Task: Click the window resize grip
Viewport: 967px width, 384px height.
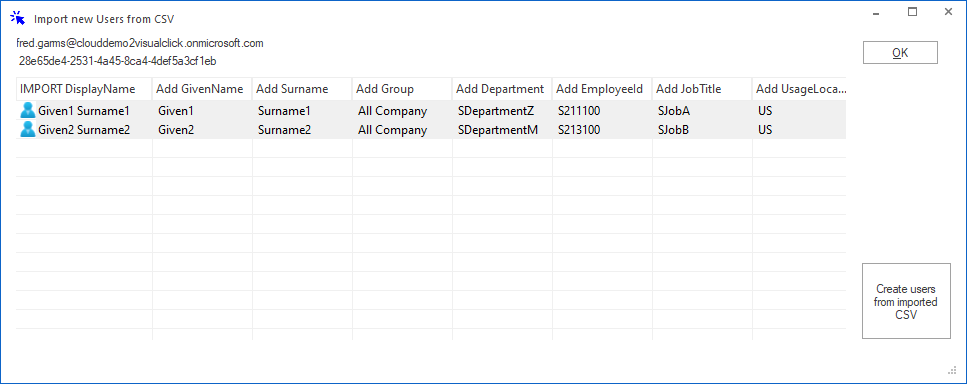Action: pyautogui.click(x=952, y=370)
